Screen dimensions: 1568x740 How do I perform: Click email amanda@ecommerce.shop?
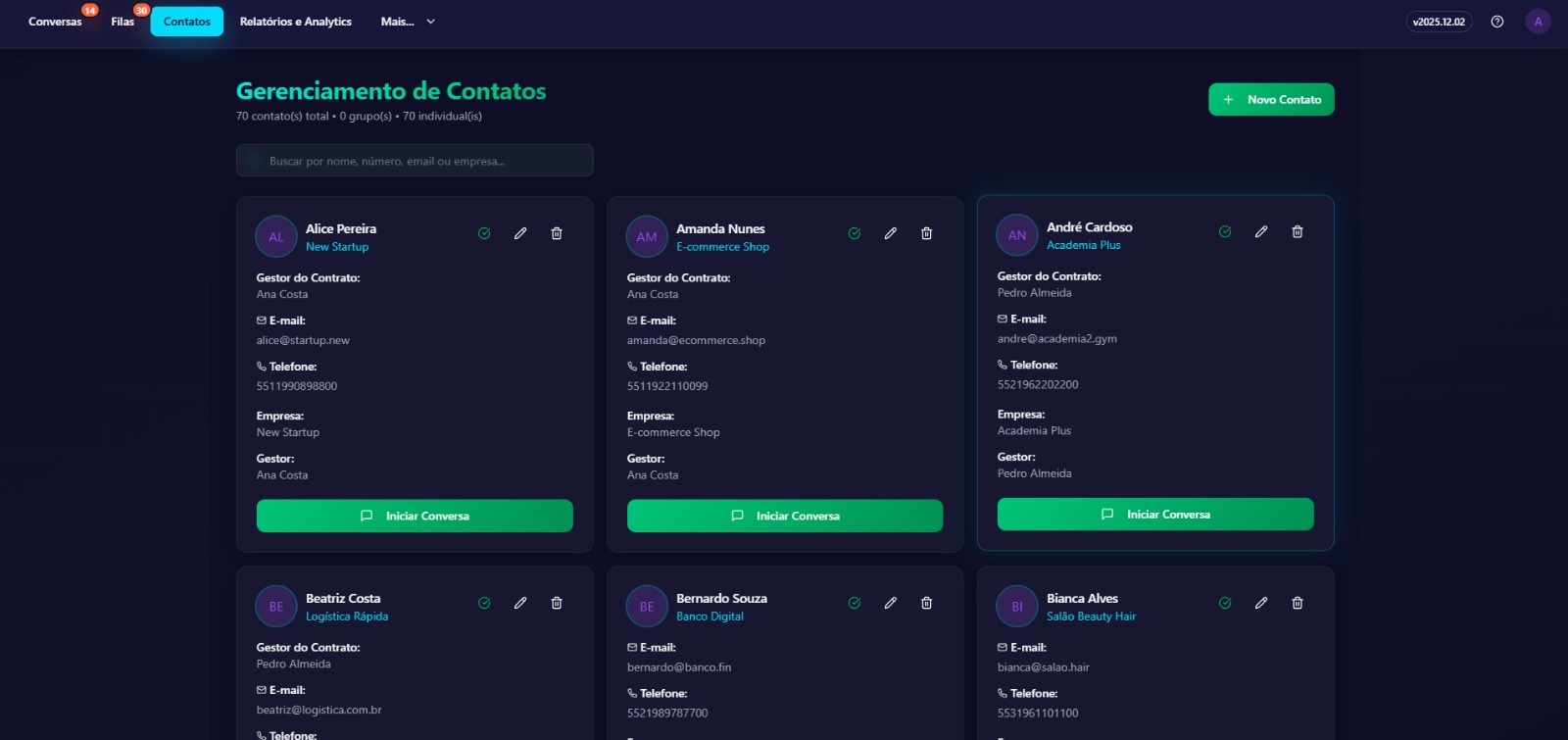[696, 340]
